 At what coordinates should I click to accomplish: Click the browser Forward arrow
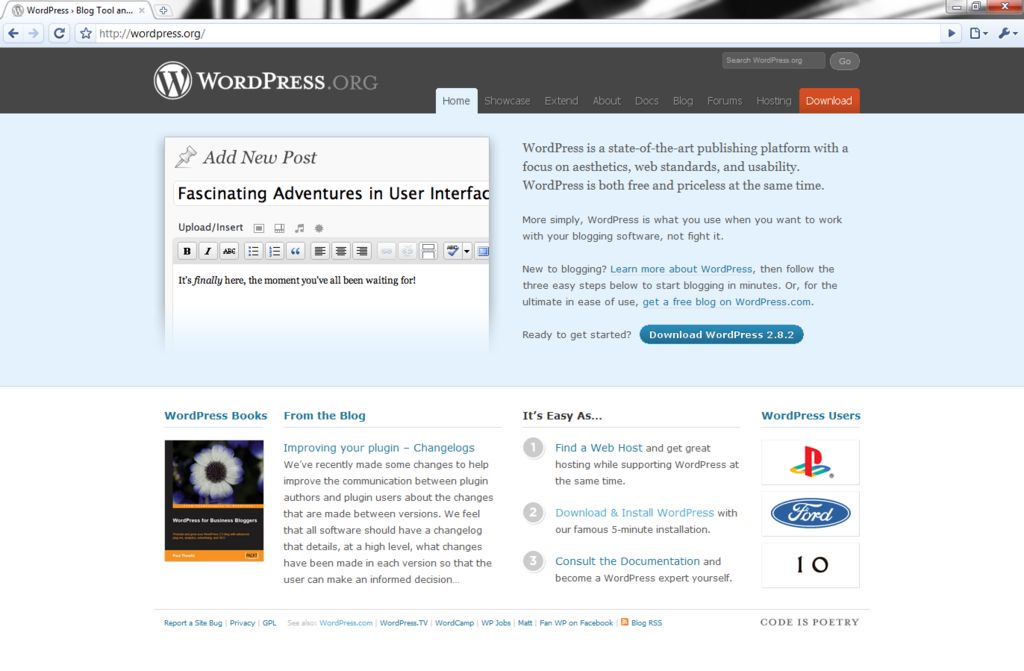click(33, 33)
